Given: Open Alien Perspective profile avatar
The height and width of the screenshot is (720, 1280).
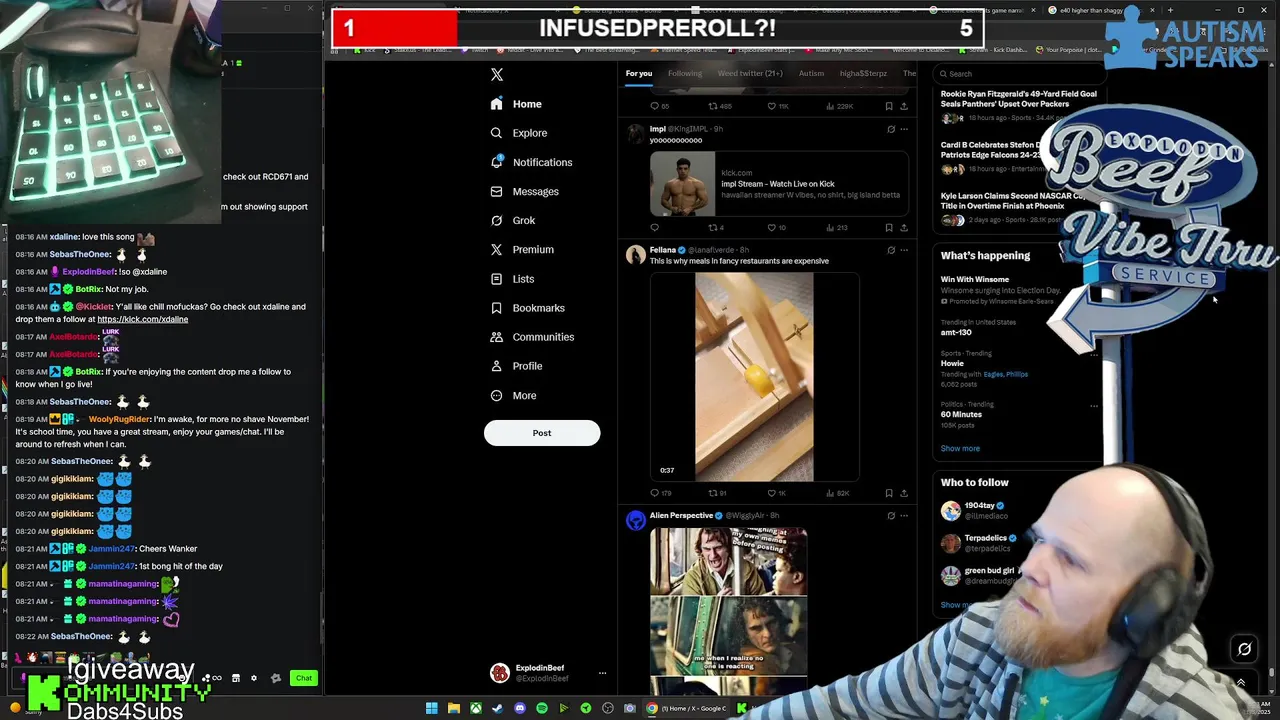Looking at the screenshot, I should click(x=636, y=520).
